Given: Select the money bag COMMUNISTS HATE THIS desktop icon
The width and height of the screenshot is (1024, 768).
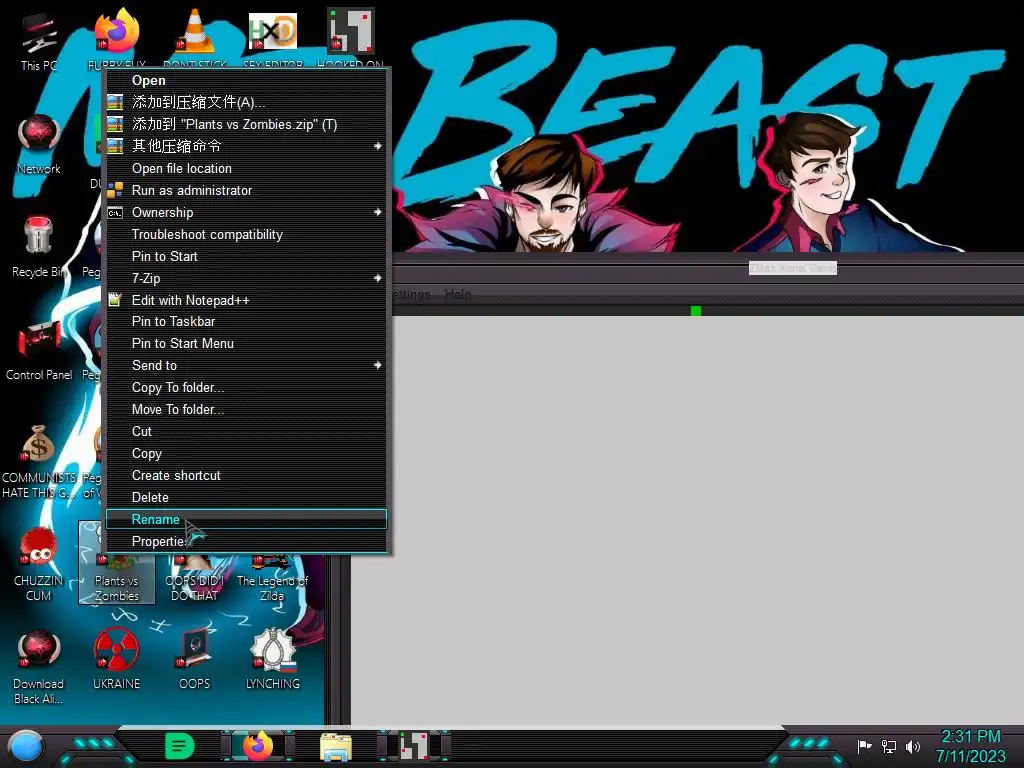Looking at the screenshot, I should click(39, 460).
